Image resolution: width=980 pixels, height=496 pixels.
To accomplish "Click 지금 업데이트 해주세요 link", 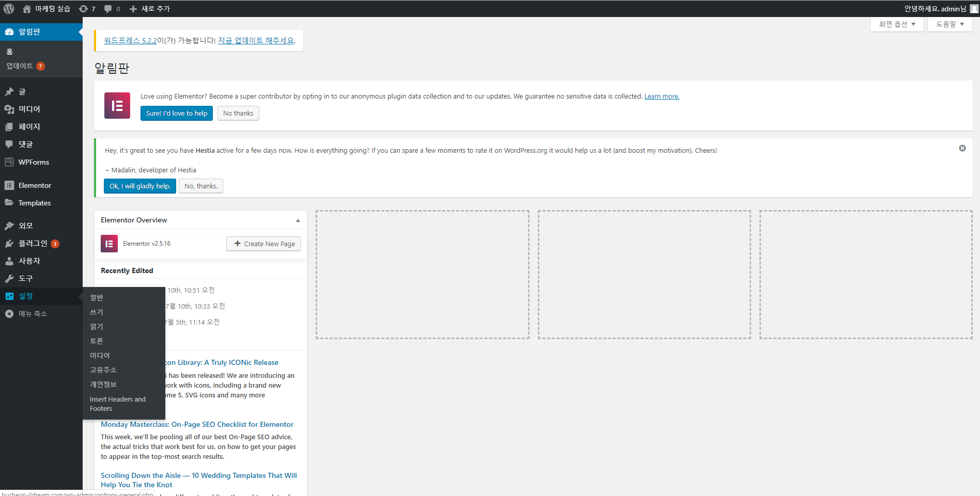I will click(x=256, y=41).
